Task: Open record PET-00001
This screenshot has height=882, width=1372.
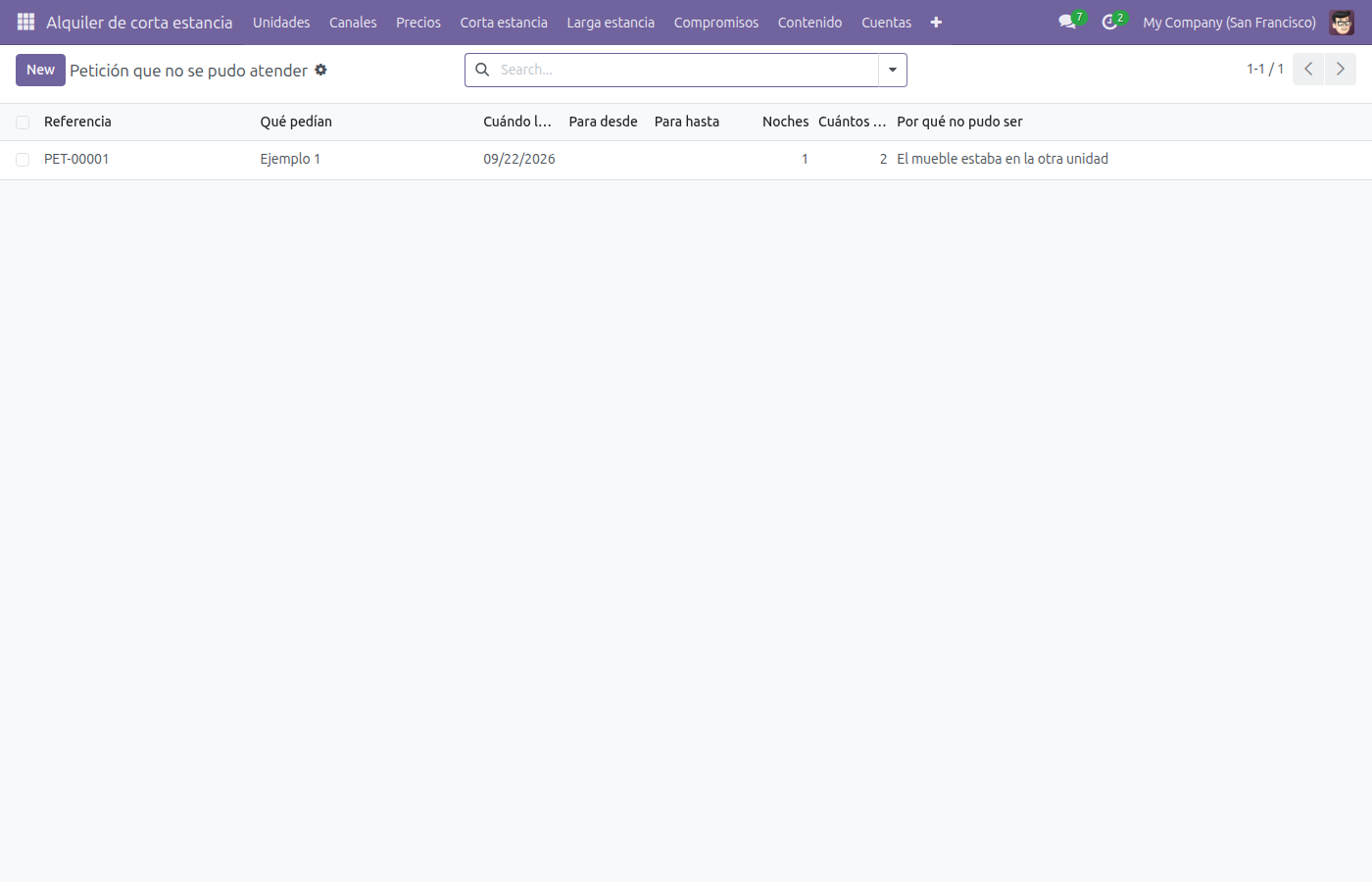Action: 76,159
